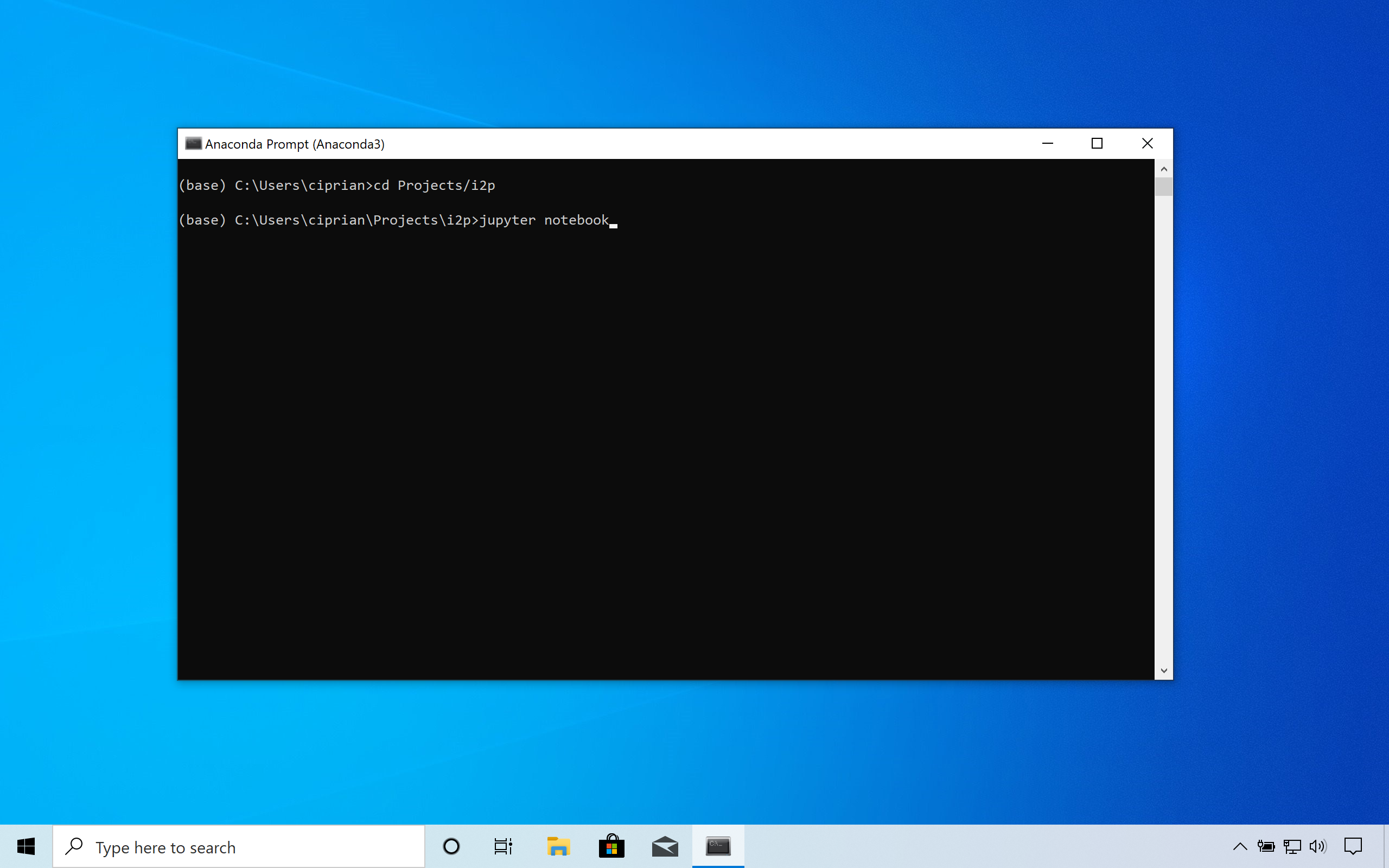Click the Anaconda Prompt title bar icon
The image size is (1389, 868).
(193, 144)
